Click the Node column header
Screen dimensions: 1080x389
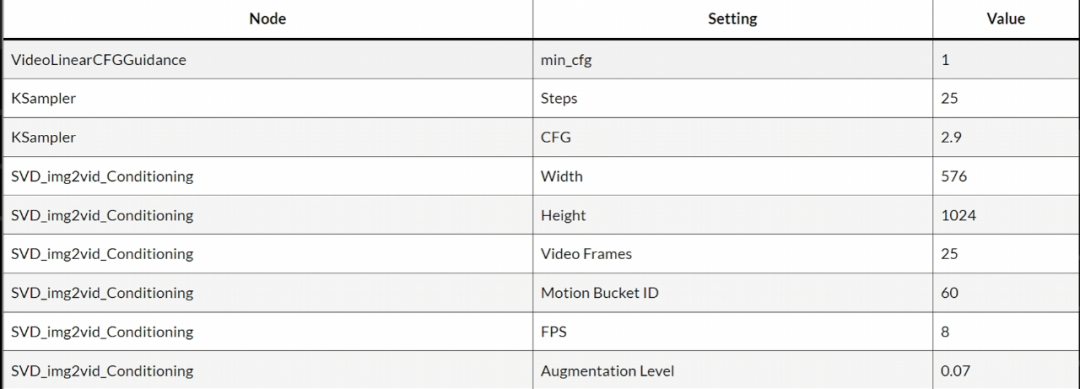267,19
